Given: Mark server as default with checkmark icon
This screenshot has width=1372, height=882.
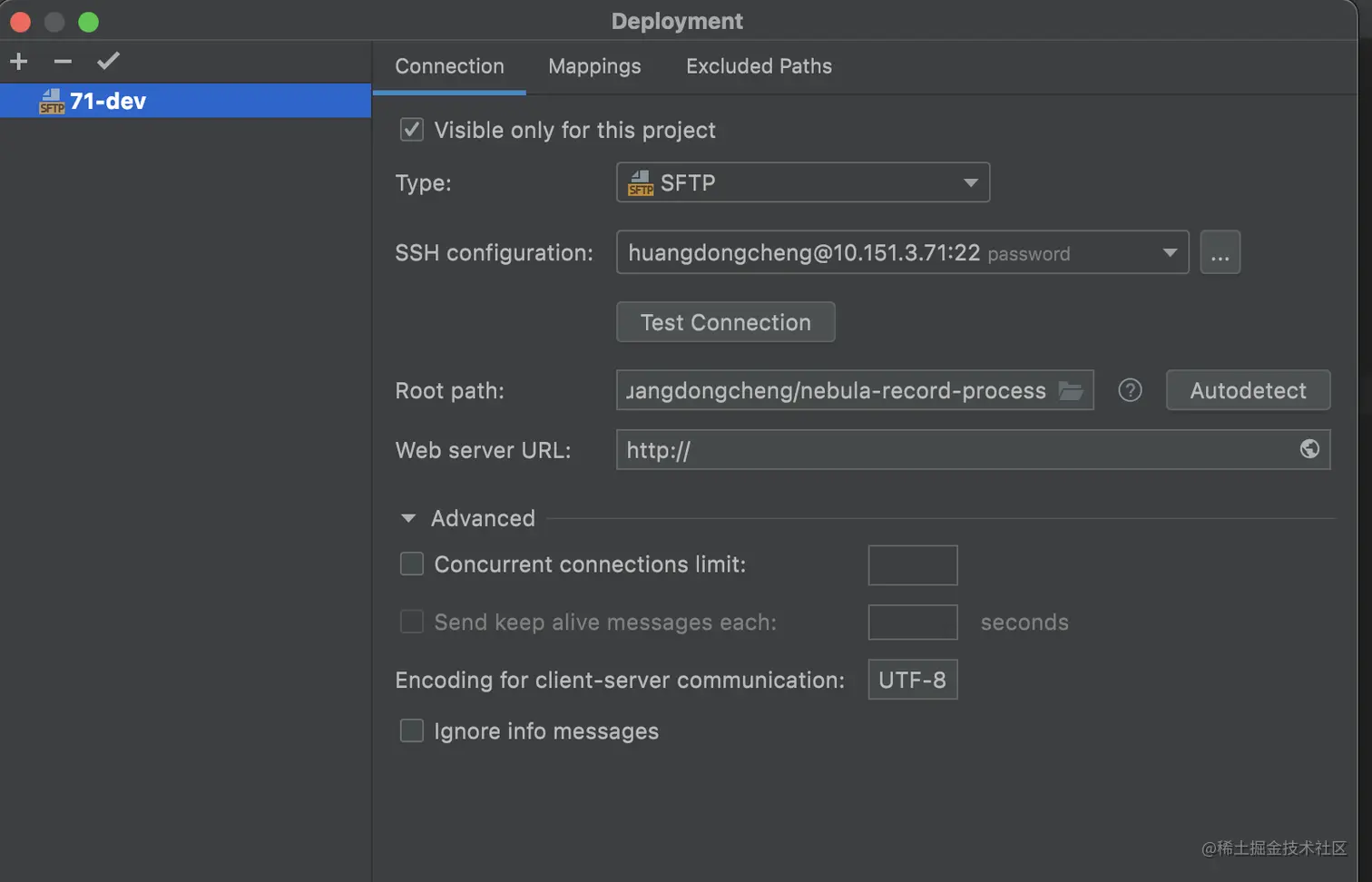Looking at the screenshot, I should 108,61.
